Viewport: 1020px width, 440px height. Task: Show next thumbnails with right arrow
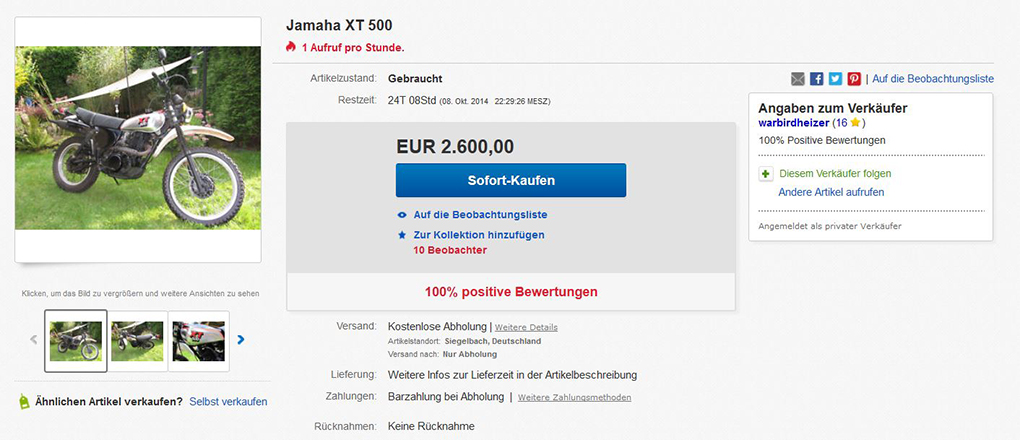(x=240, y=340)
